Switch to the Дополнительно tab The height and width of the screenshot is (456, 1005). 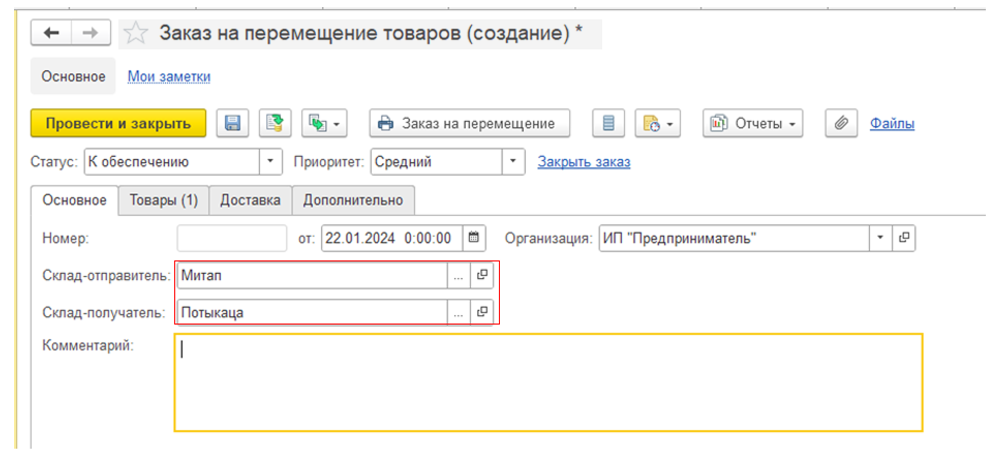353,200
